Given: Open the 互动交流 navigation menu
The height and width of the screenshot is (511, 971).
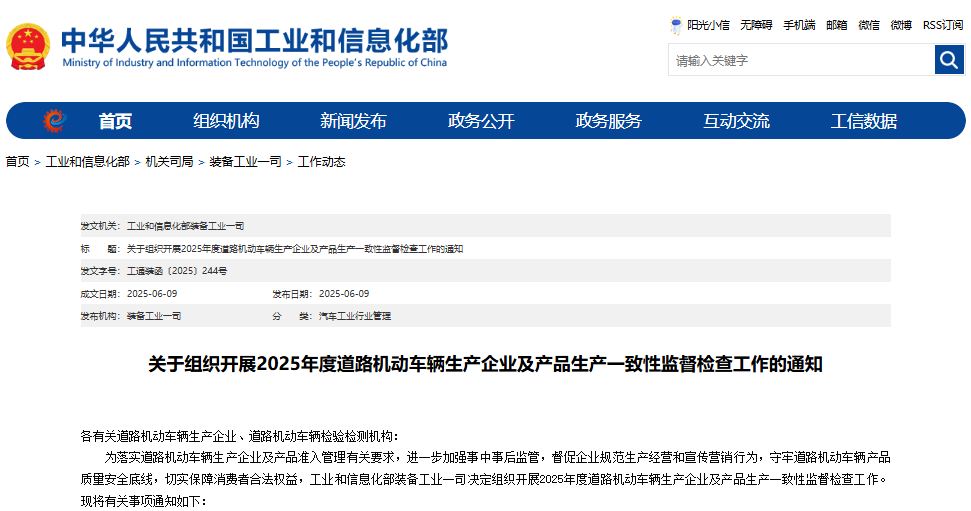Looking at the screenshot, I should (736, 121).
